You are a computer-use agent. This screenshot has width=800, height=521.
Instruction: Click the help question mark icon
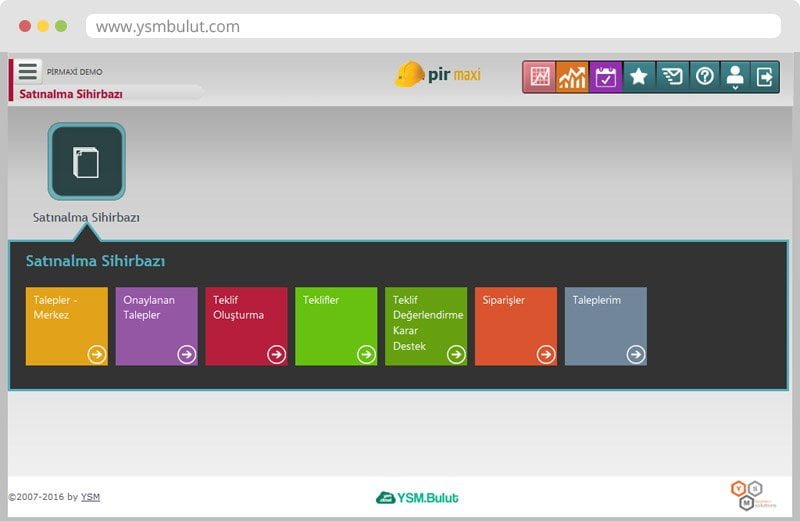pyautogui.click(x=704, y=77)
